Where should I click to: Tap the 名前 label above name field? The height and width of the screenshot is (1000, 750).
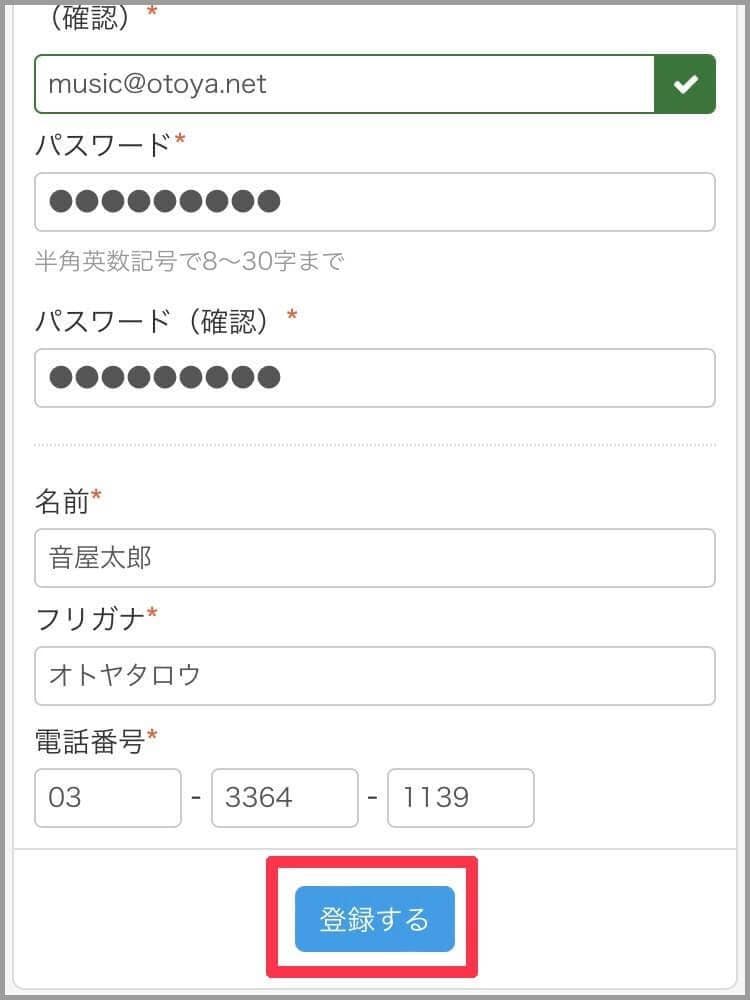[62, 501]
